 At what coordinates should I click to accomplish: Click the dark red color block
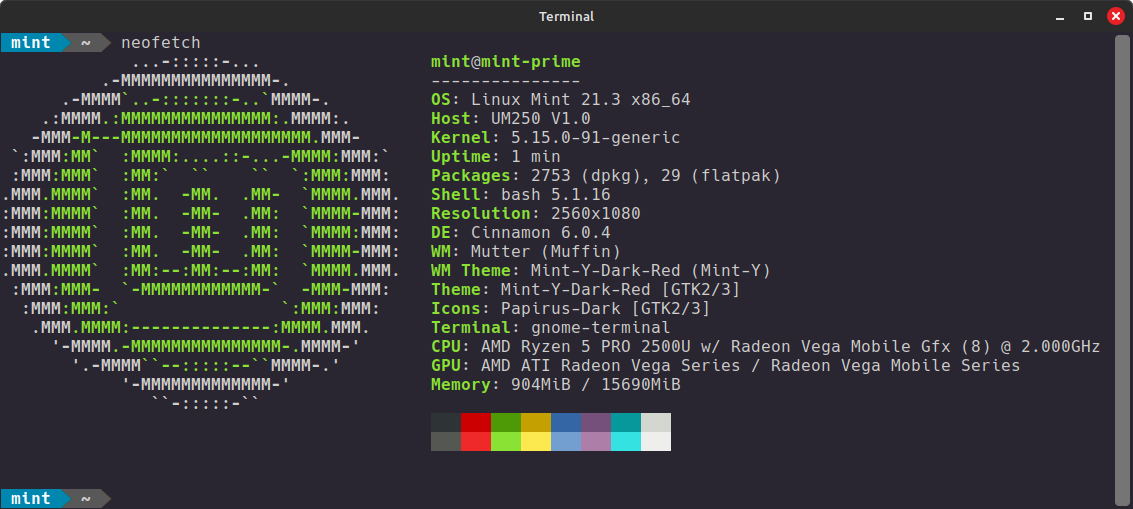475,422
